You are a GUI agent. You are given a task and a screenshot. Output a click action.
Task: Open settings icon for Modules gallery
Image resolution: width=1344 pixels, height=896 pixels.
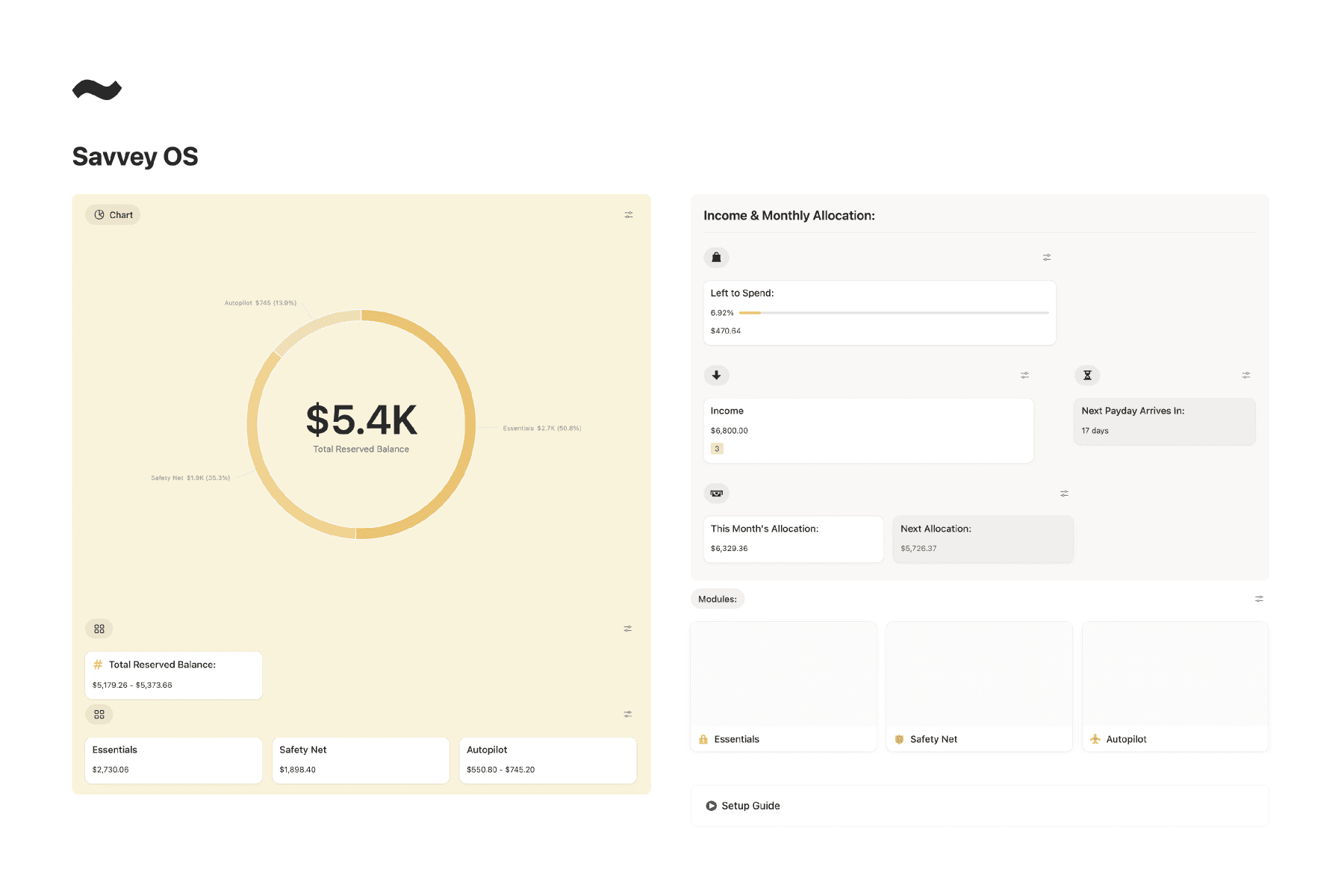pos(1259,599)
